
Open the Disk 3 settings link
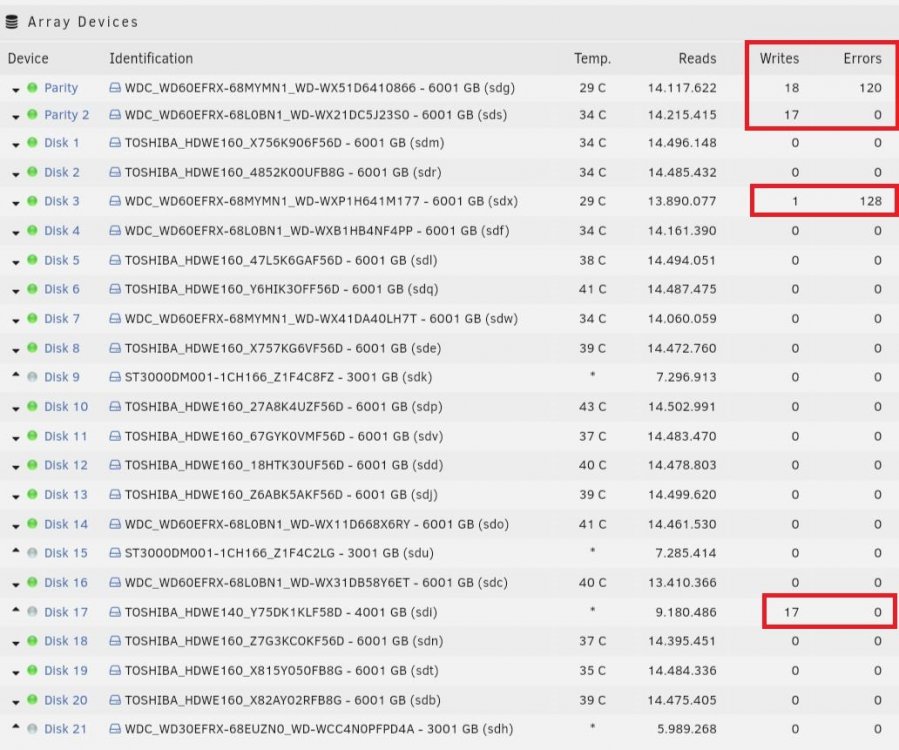tap(62, 201)
